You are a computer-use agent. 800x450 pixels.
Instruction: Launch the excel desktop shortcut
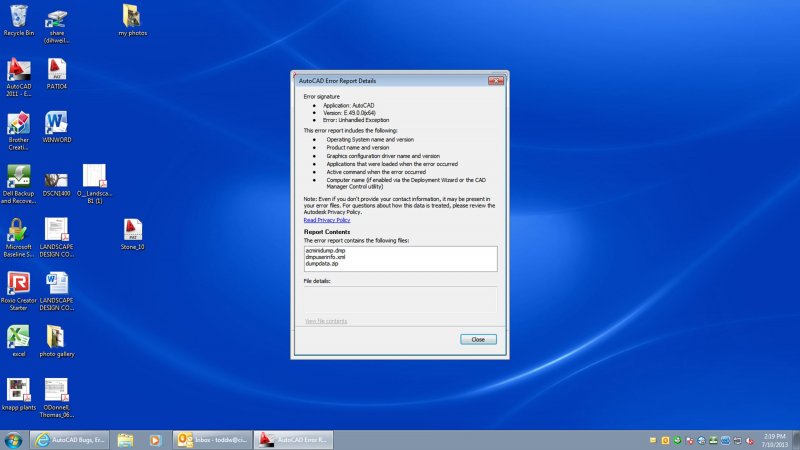click(x=19, y=341)
